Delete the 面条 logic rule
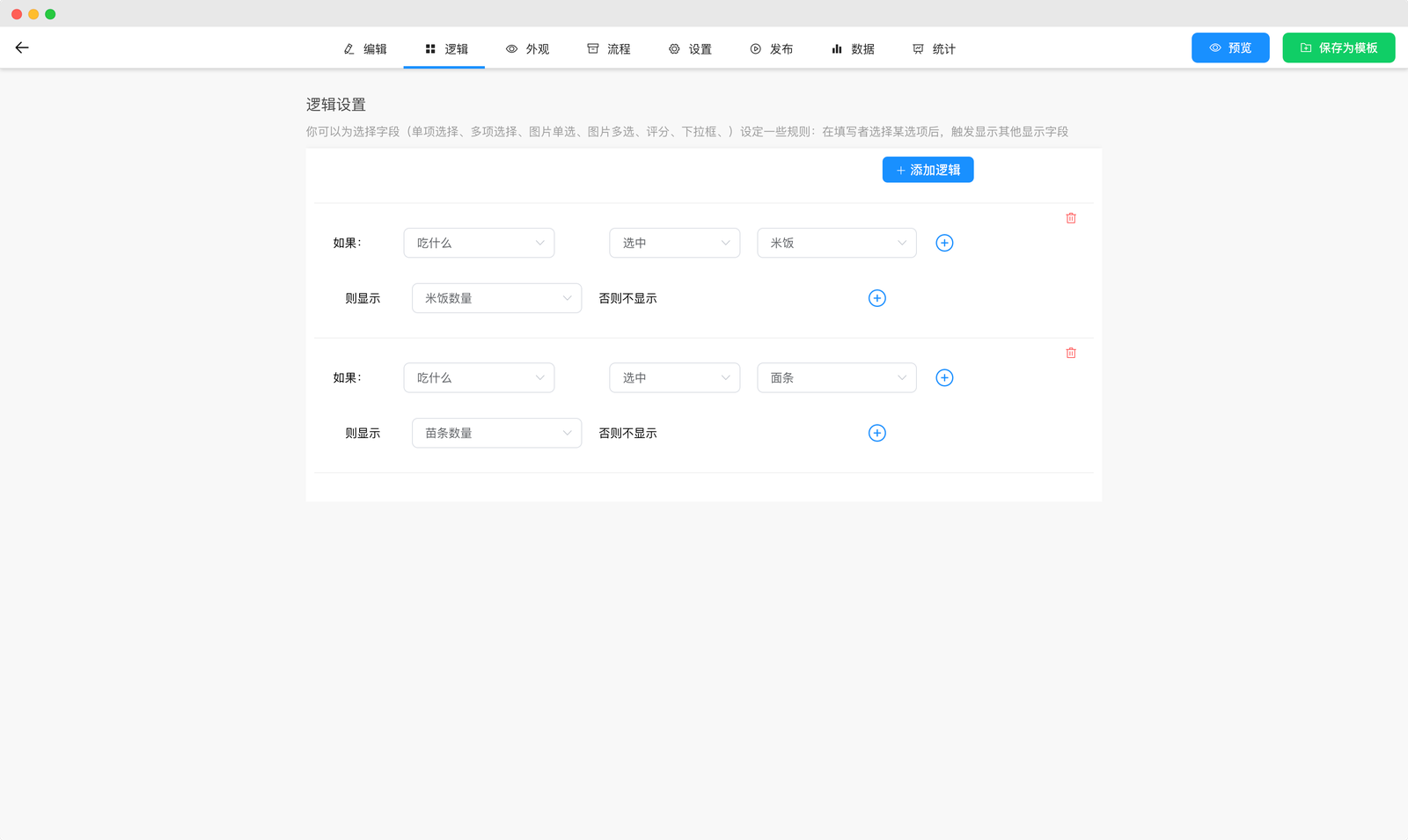Screen dimensions: 1408x840 point(1071,353)
